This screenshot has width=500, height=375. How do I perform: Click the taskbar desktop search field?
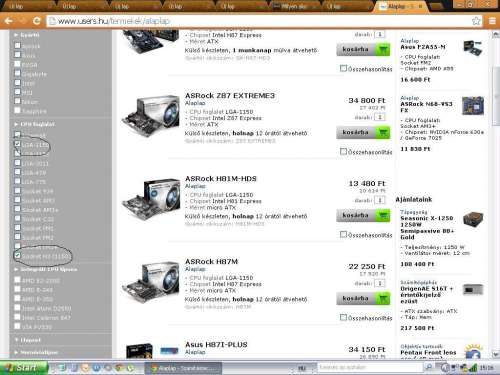(370, 367)
